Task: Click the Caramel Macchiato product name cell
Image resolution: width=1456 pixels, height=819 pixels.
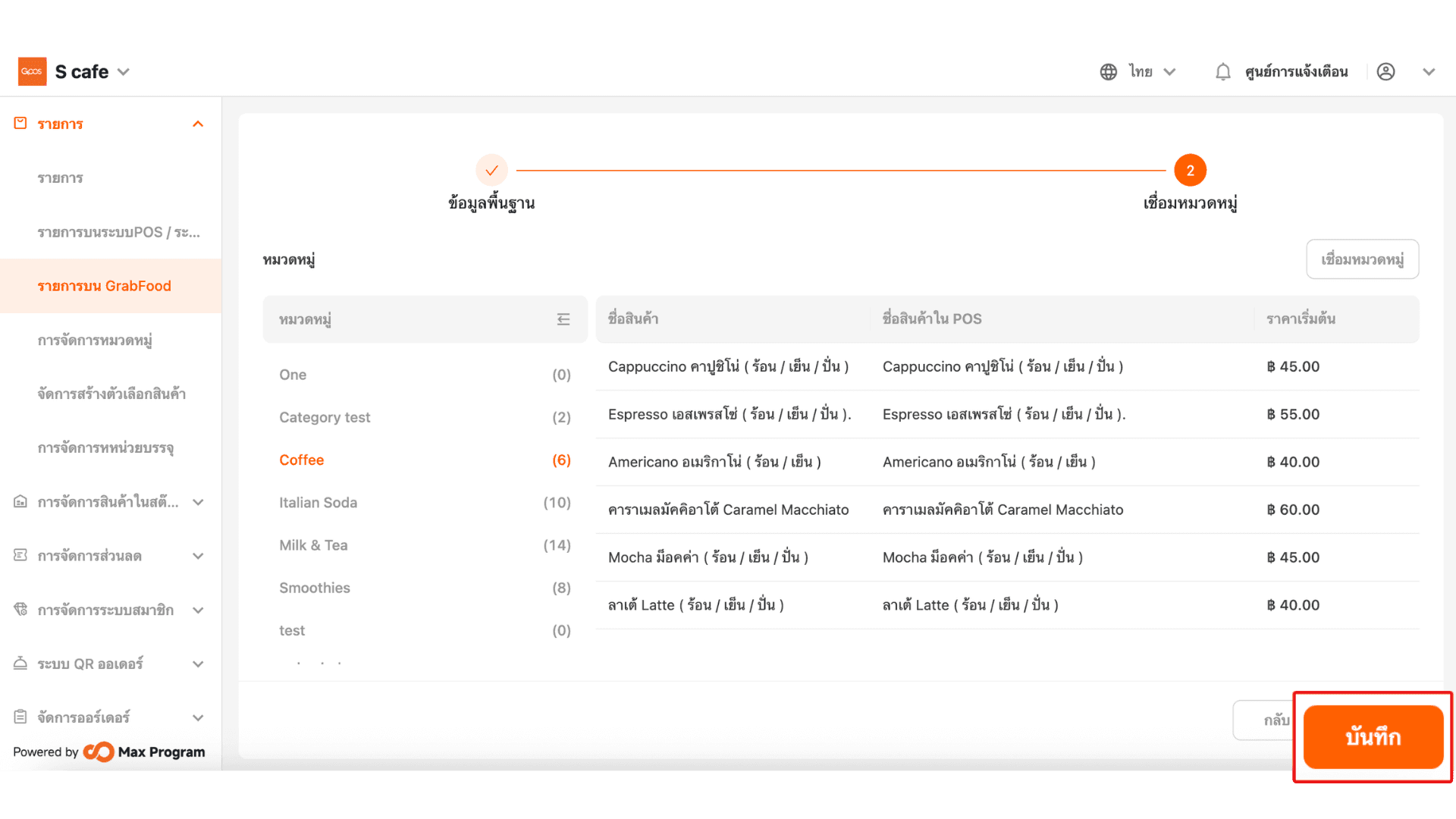Action: click(x=728, y=510)
